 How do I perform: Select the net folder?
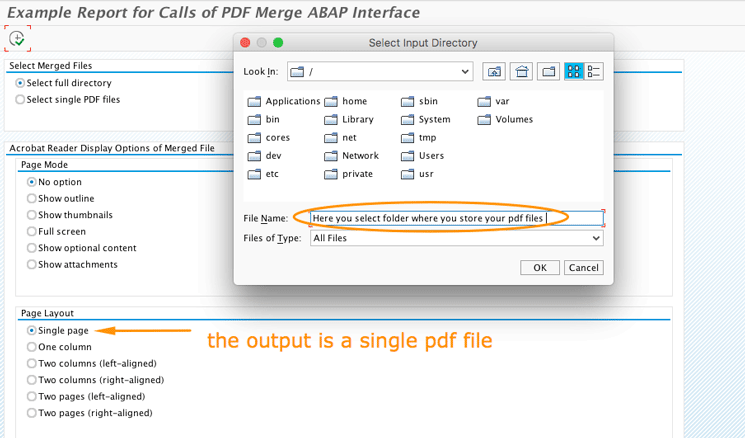click(340, 138)
